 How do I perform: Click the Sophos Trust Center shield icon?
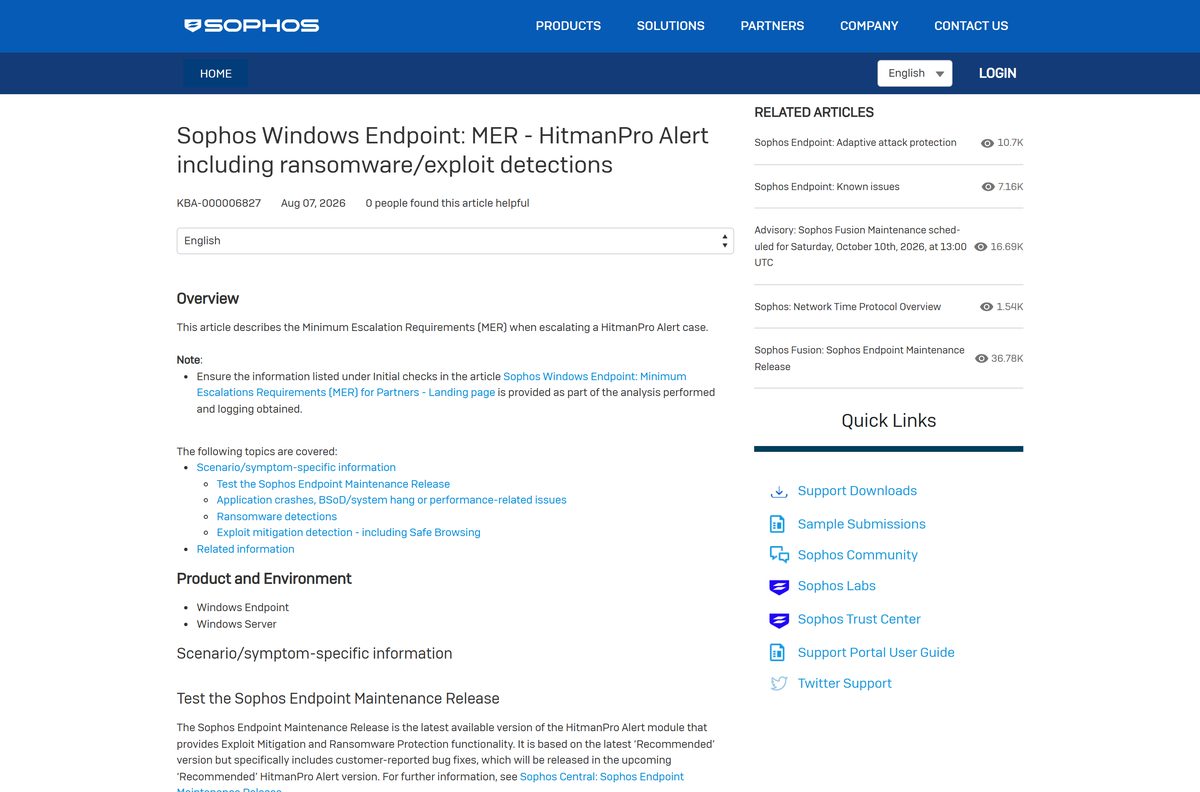point(779,620)
